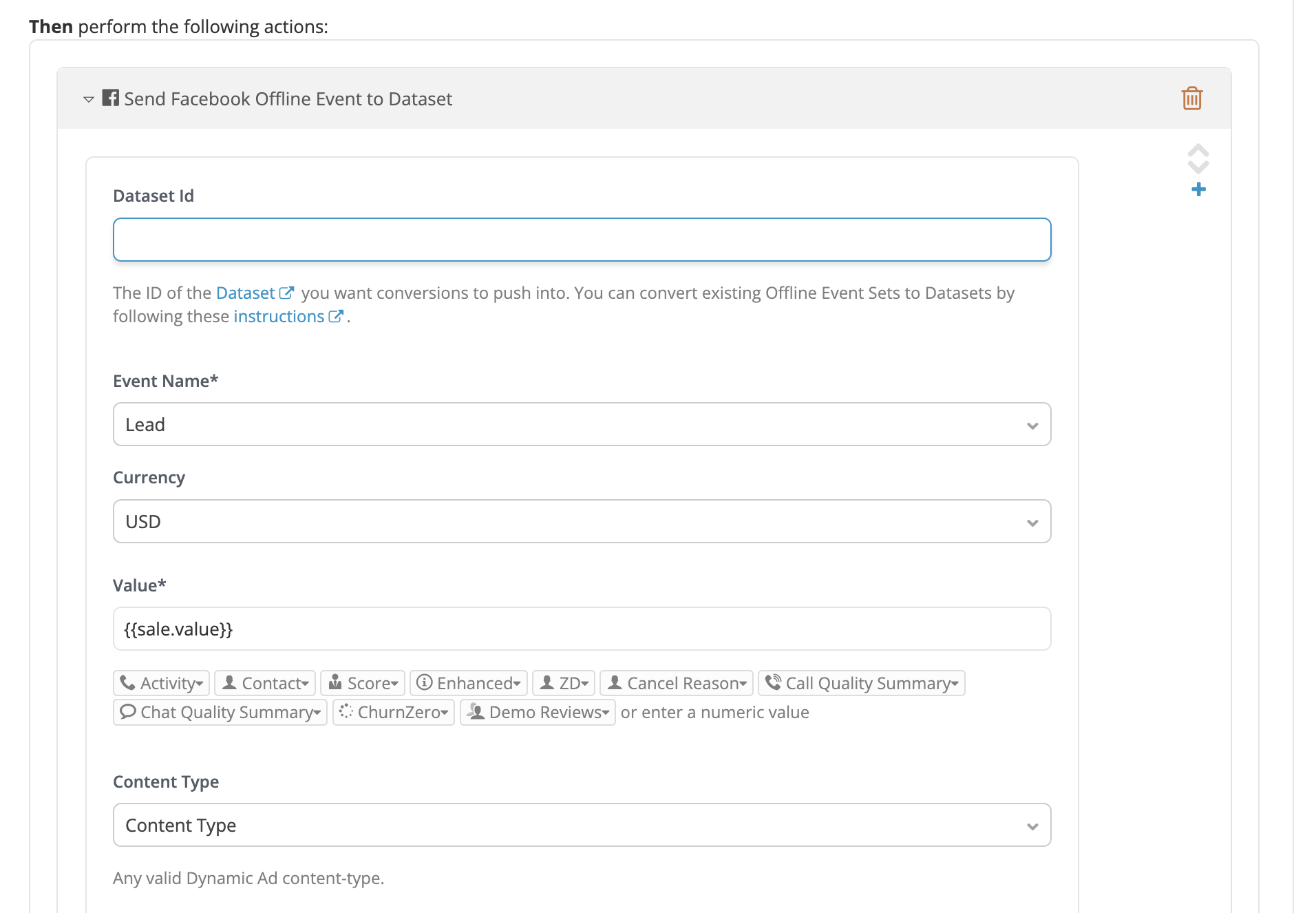This screenshot has height=913, width=1316.
Task: Open the Activity variable menu
Action: [161, 683]
